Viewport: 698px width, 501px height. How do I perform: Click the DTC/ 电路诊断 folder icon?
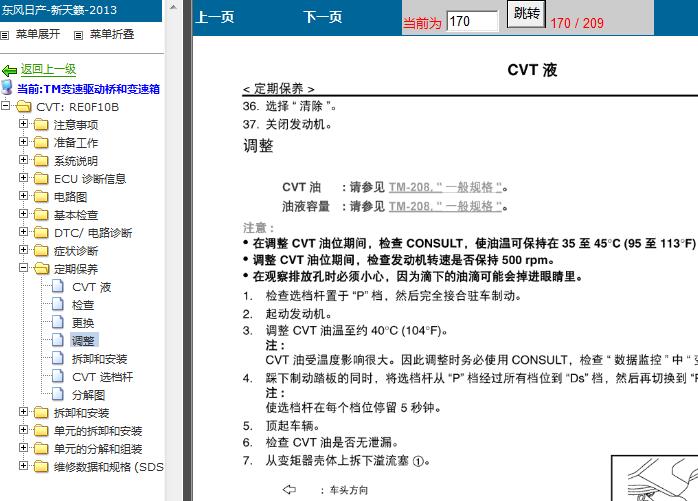(x=41, y=232)
